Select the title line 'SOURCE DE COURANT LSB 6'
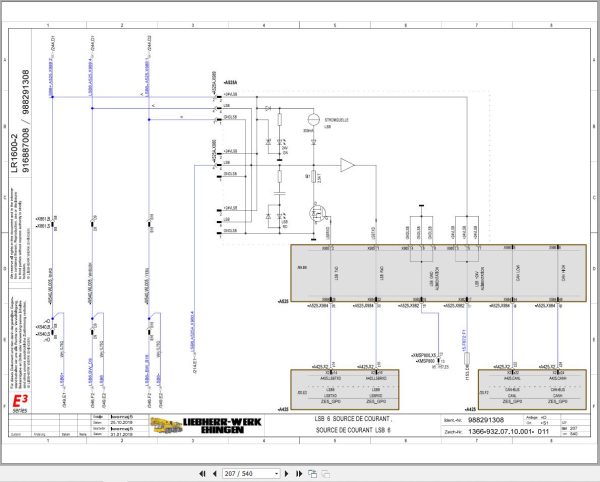600x482 pixels. point(353,430)
